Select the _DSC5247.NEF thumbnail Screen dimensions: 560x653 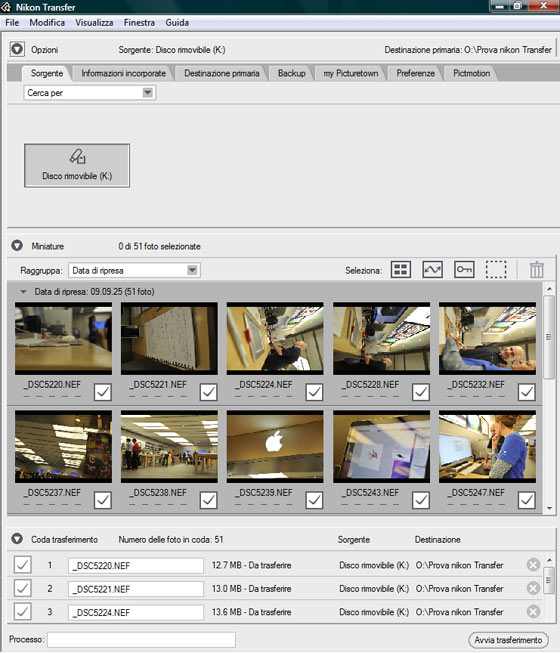point(487,447)
